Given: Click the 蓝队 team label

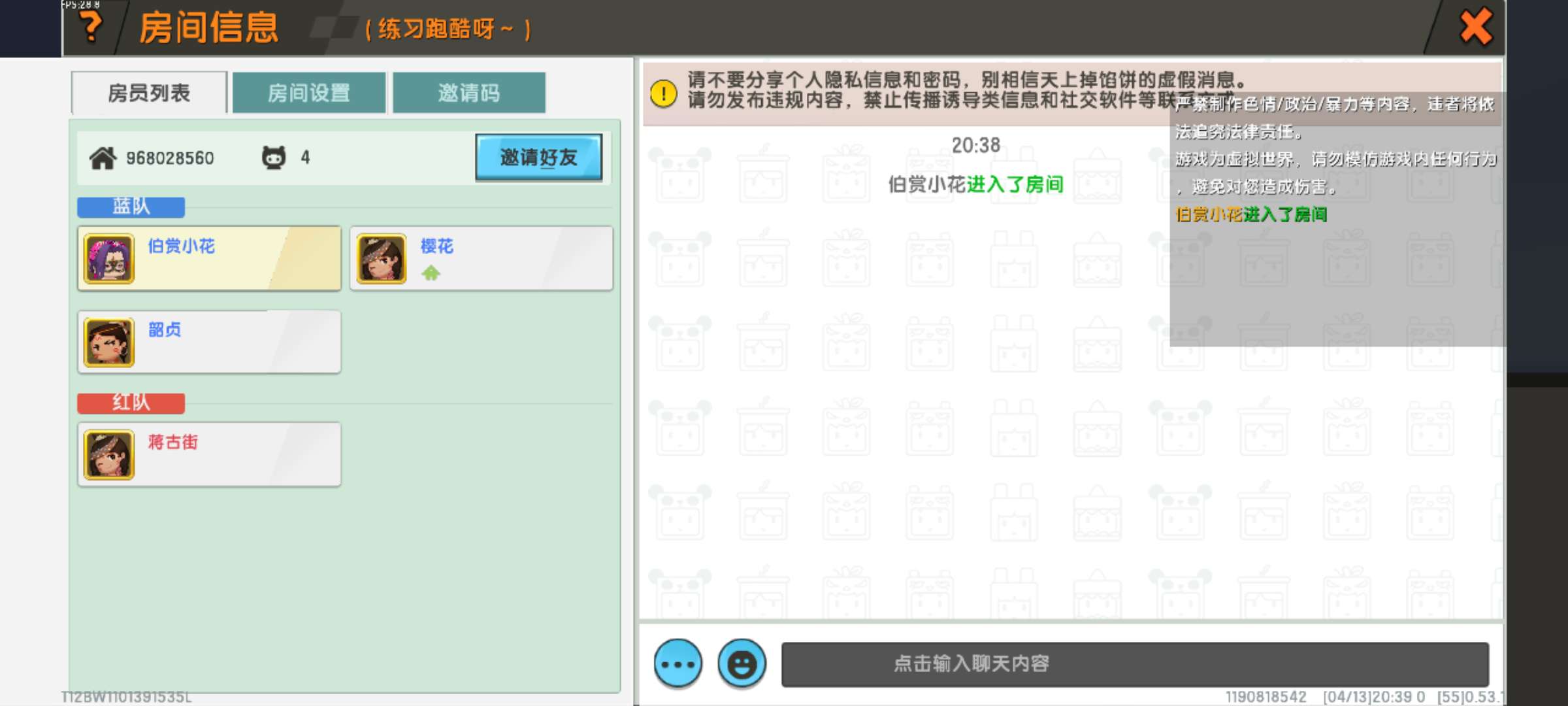Looking at the screenshot, I should click(131, 207).
